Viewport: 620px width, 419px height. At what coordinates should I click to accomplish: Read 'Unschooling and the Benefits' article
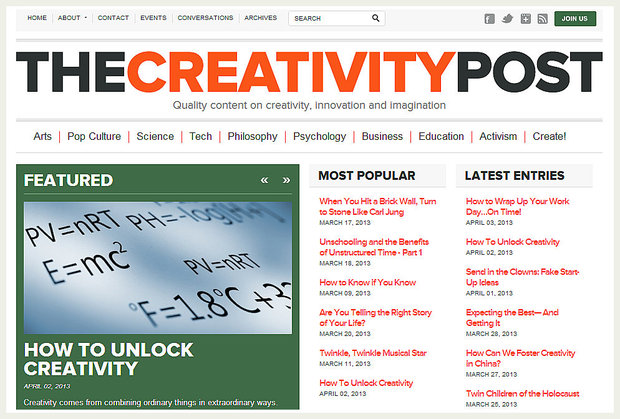[374, 247]
